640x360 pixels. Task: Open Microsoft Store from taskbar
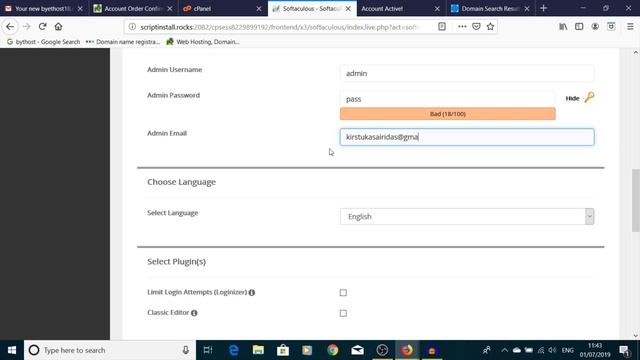coord(283,350)
